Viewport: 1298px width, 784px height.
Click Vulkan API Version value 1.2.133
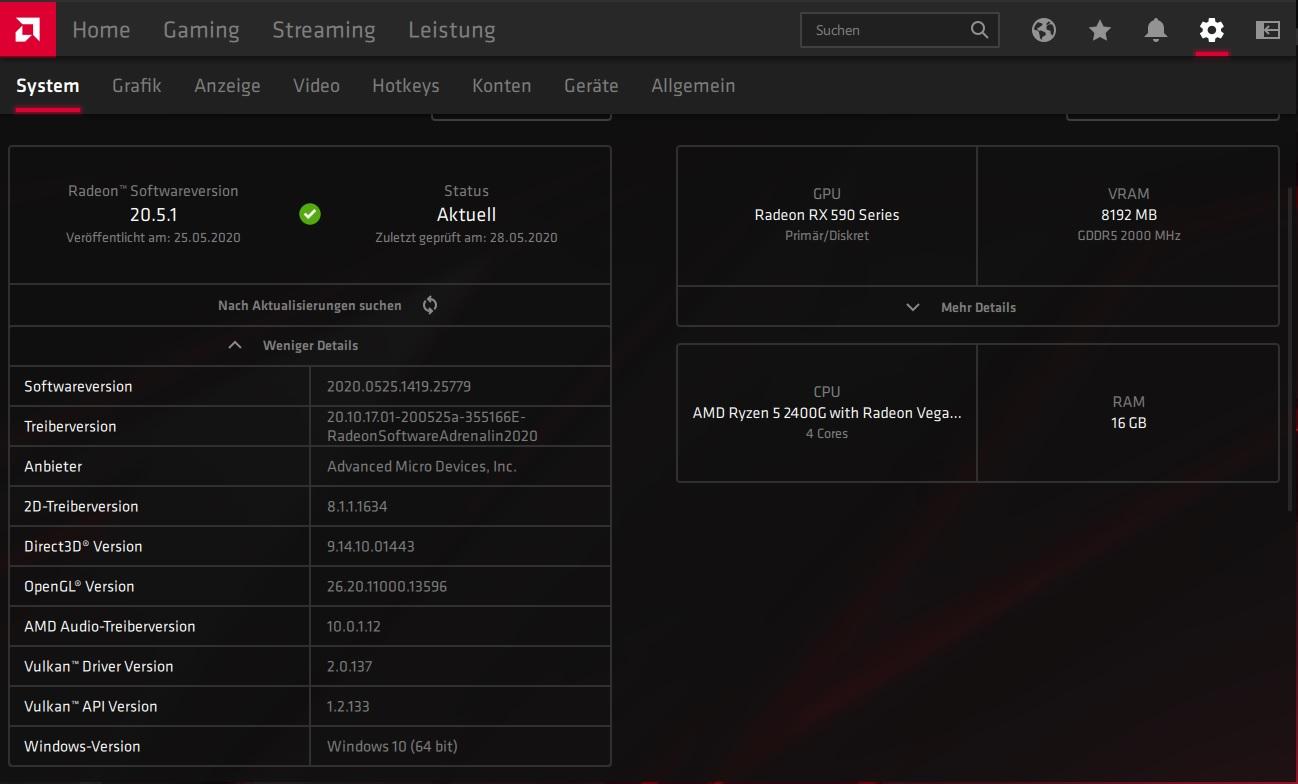348,706
